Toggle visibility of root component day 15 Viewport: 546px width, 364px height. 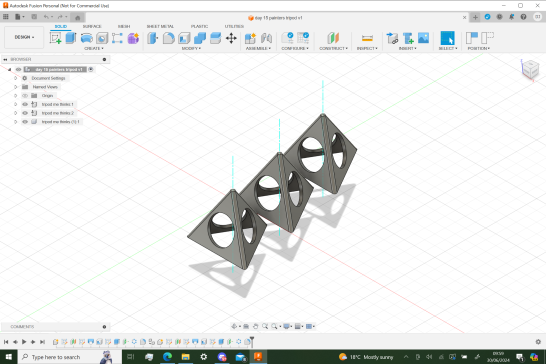(18, 69)
